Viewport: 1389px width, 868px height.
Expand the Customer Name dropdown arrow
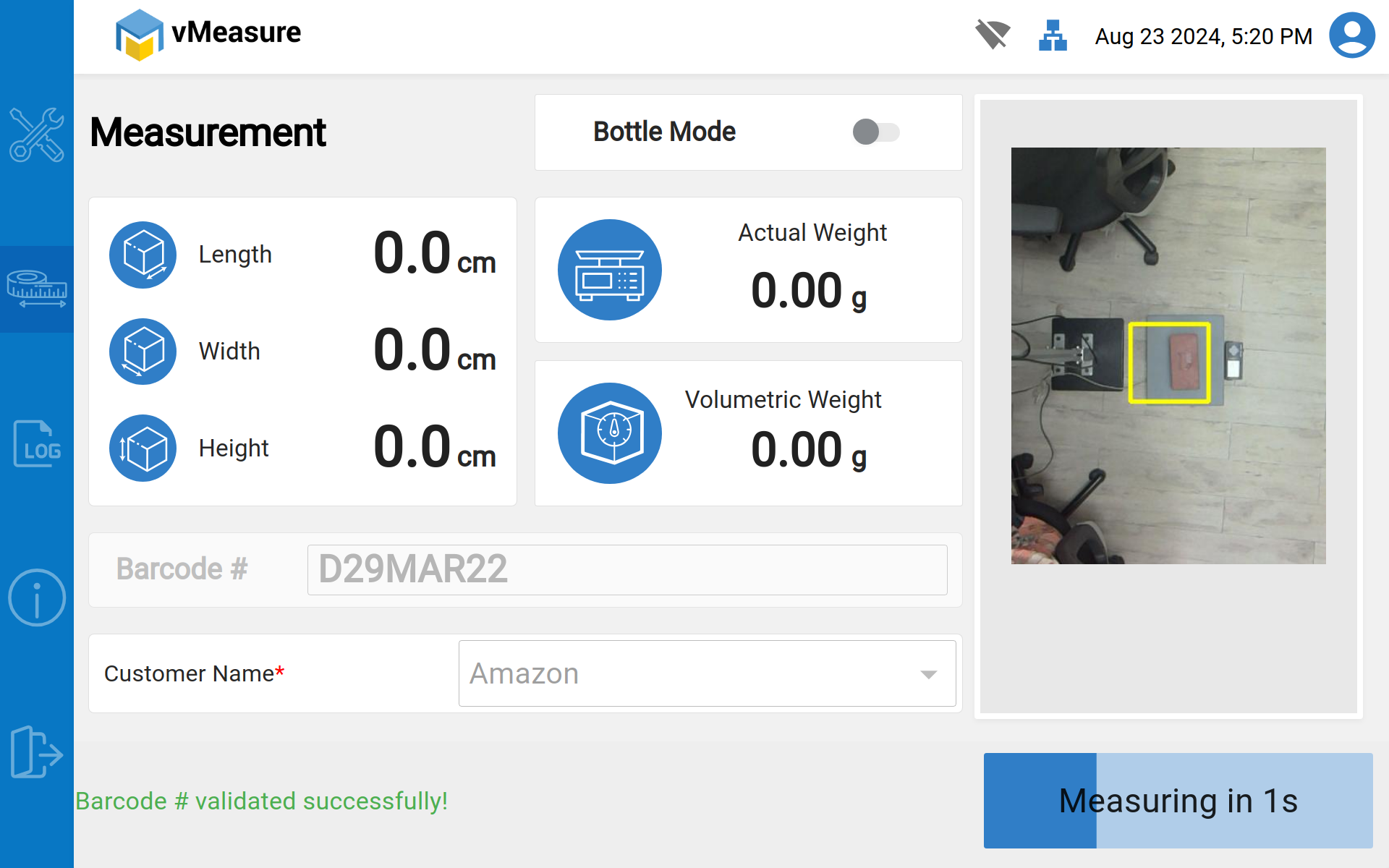[x=928, y=674]
